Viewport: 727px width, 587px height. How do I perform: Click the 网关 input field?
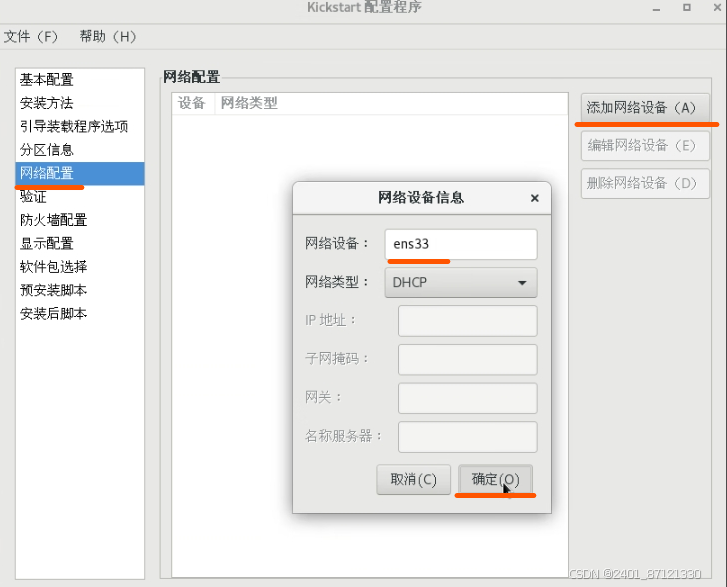(467, 398)
